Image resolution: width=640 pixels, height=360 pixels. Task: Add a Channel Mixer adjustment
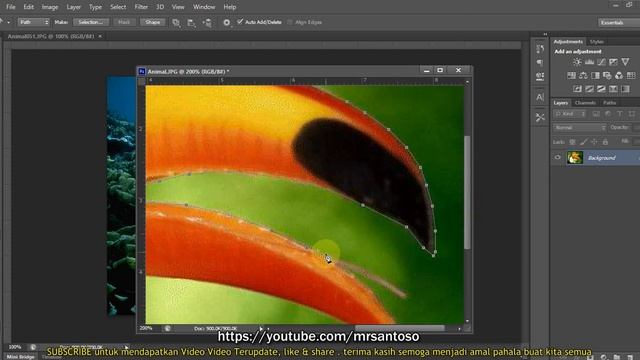tap(619, 76)
